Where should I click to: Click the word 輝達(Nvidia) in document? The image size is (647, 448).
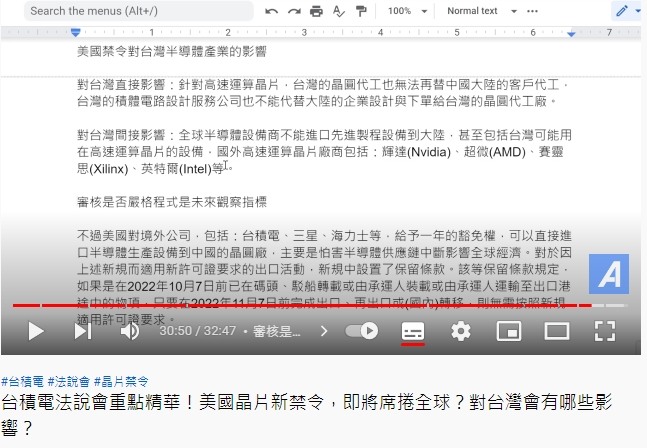coord(416,152)
